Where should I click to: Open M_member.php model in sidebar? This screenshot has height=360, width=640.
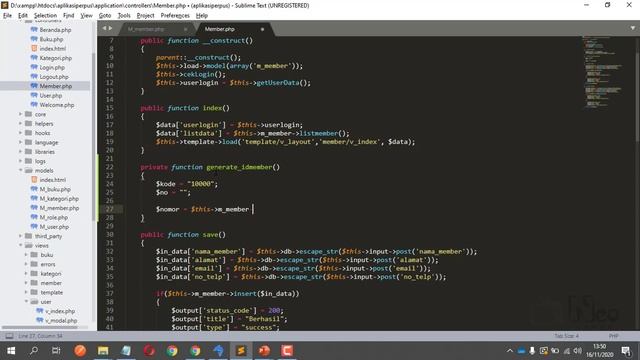(x=59, y=208)
